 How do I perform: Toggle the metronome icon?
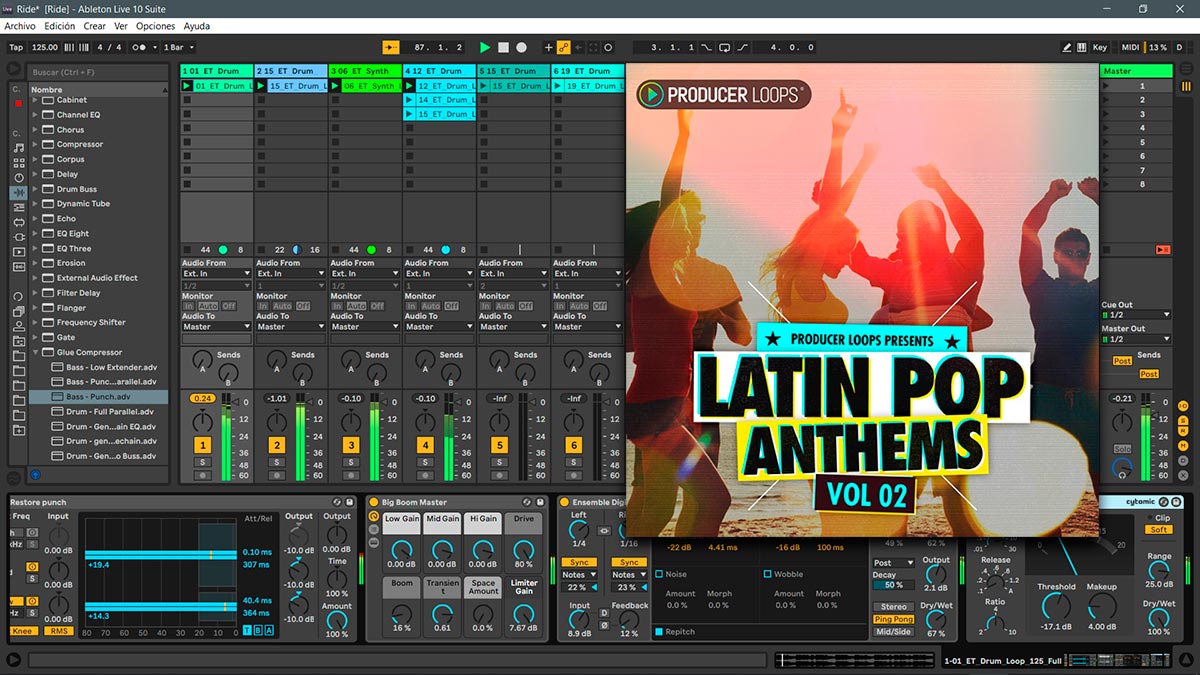point(143,47)
